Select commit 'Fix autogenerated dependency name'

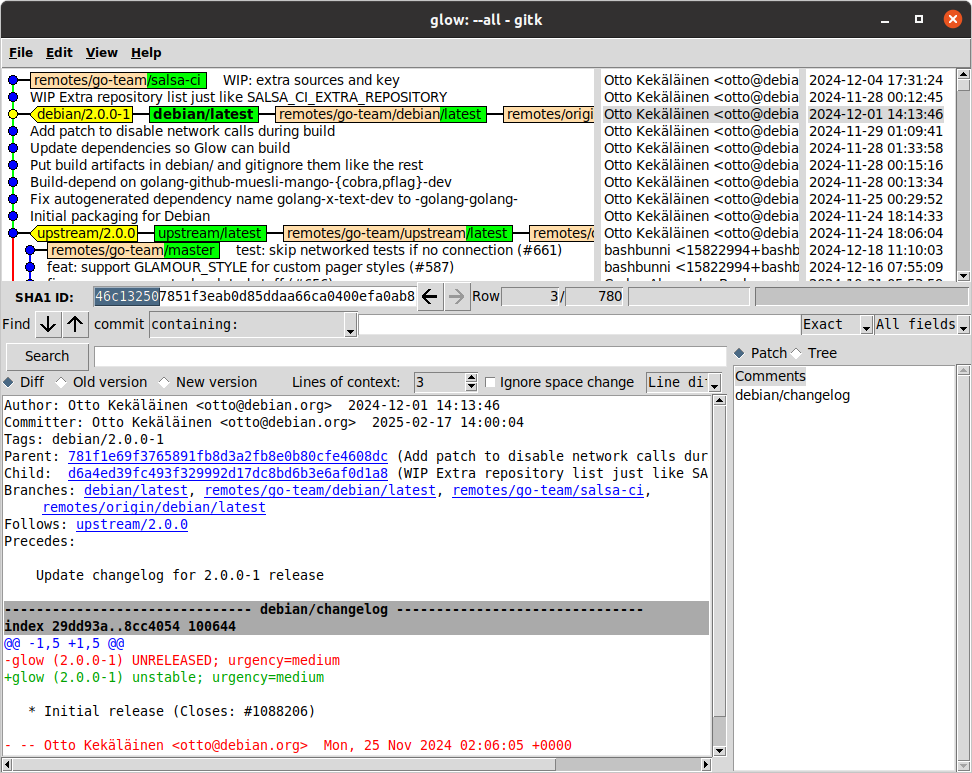(x=273, y=200)
